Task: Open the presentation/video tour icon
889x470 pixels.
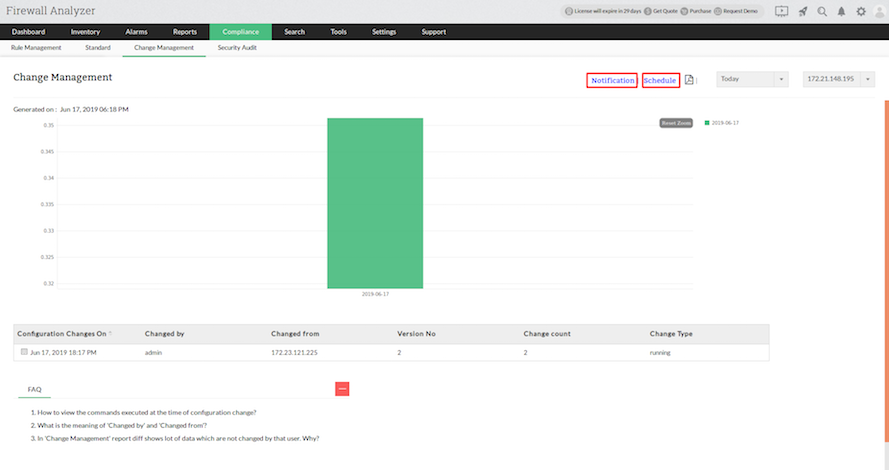Action: (x=781, y=11)
